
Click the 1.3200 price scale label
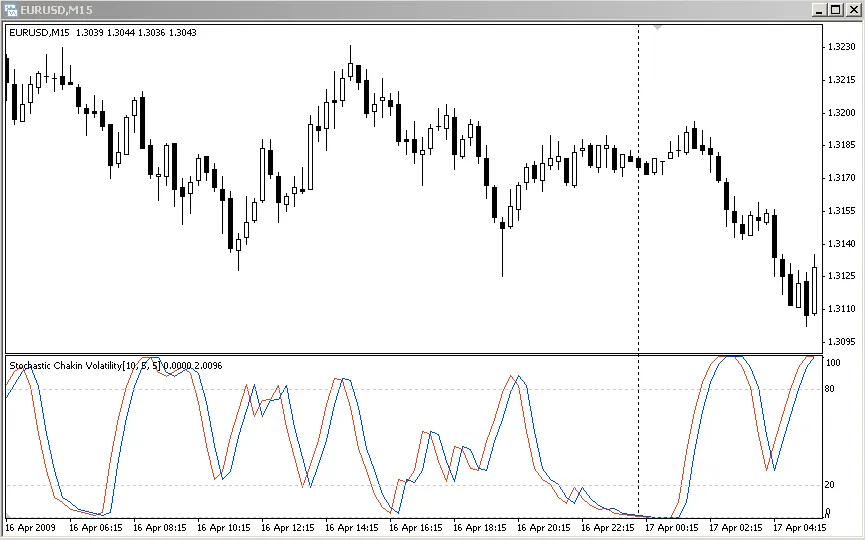pyautogui.click(x=840, y=113)
